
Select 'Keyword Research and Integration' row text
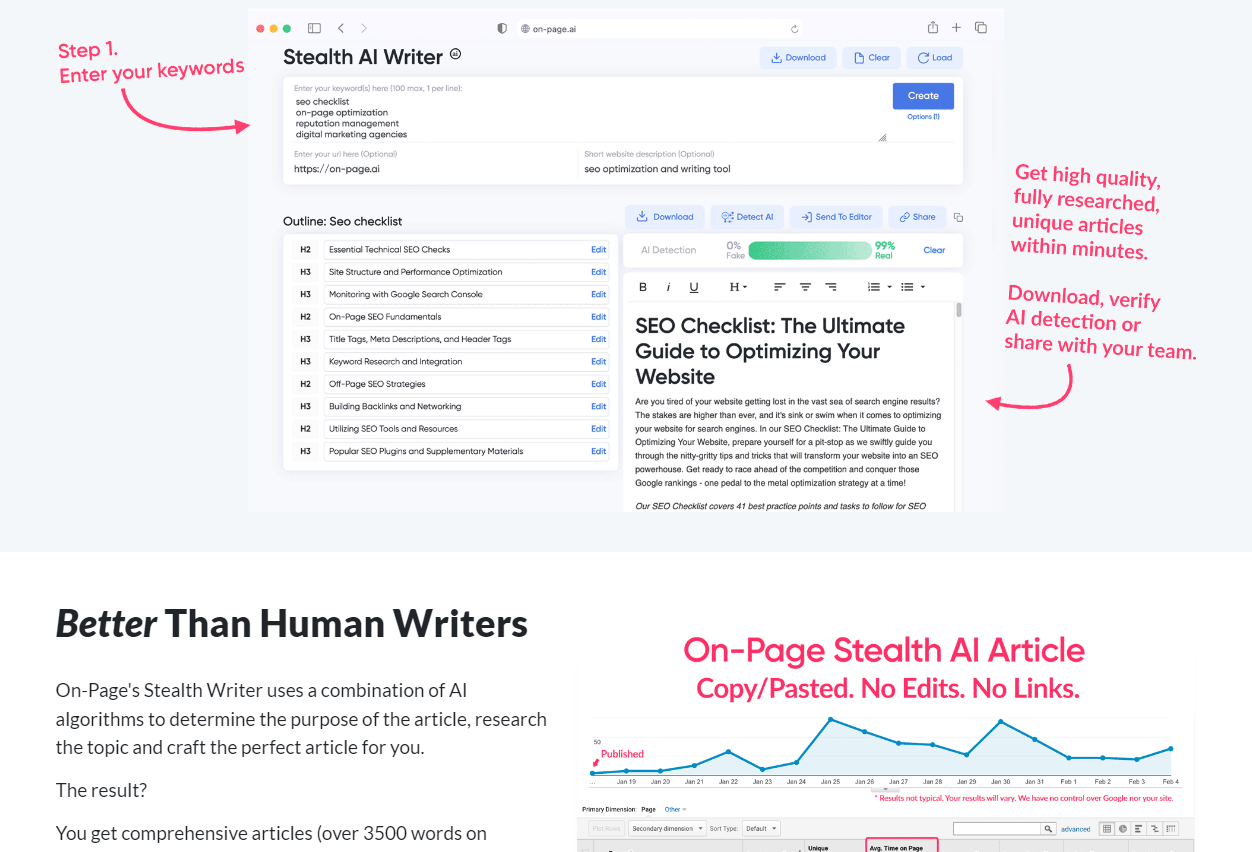point(395,362)
